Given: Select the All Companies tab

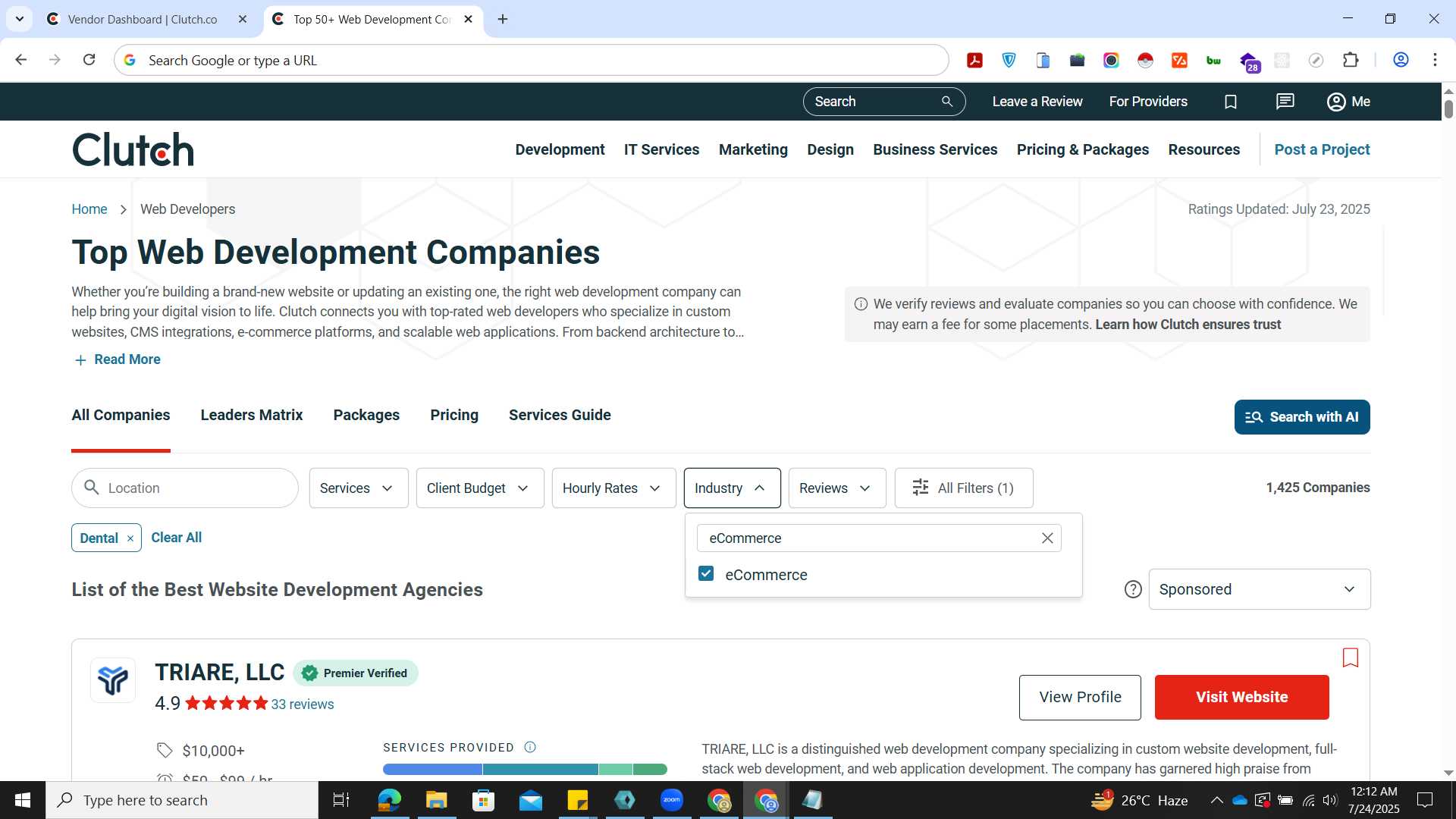Looking at the screenshot, I should click(x=121, y=415).
